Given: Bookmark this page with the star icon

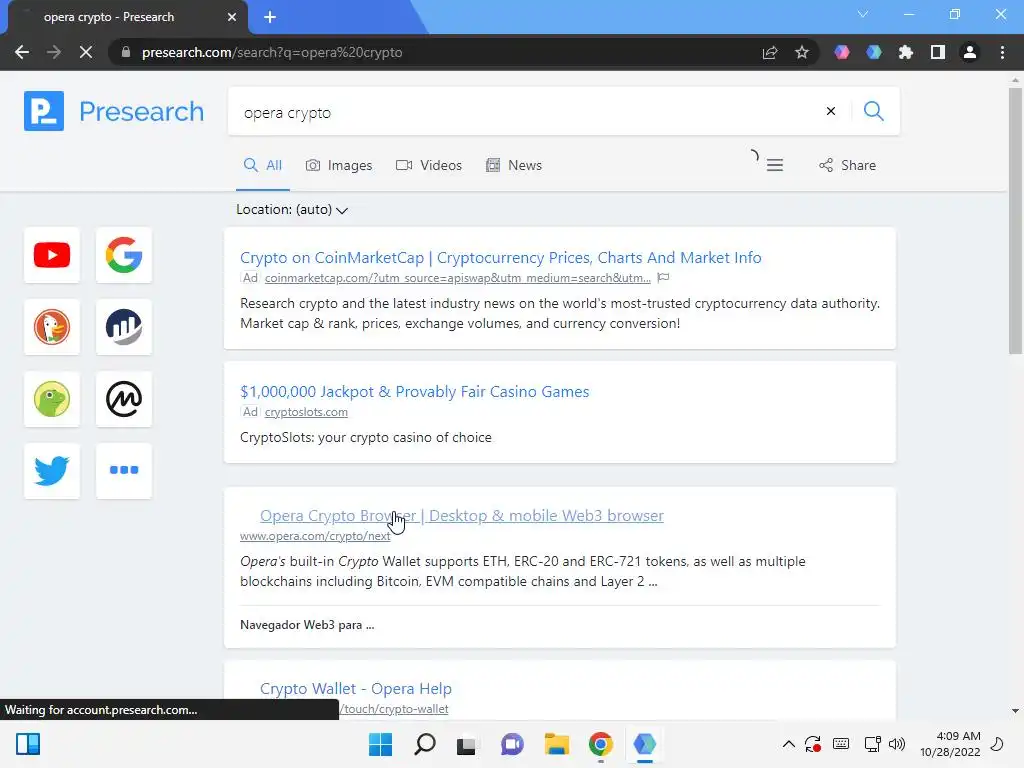Looking at the screenshot, I should pyautogui.click(x=802, y=52).
